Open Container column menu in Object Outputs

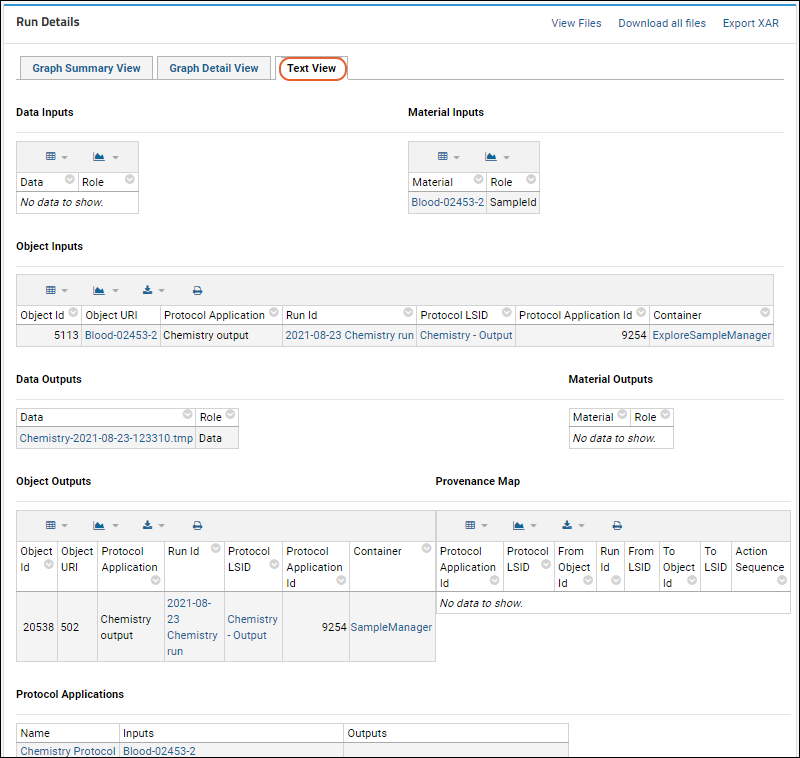pyautogui.click(x=427, y=548)
